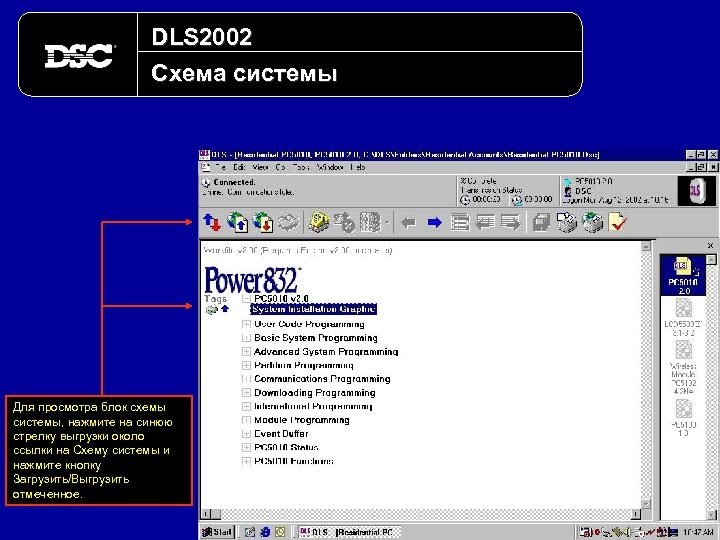Expand the Downloading Programming node
720x540 pixels.
click(x=246, y=393)
